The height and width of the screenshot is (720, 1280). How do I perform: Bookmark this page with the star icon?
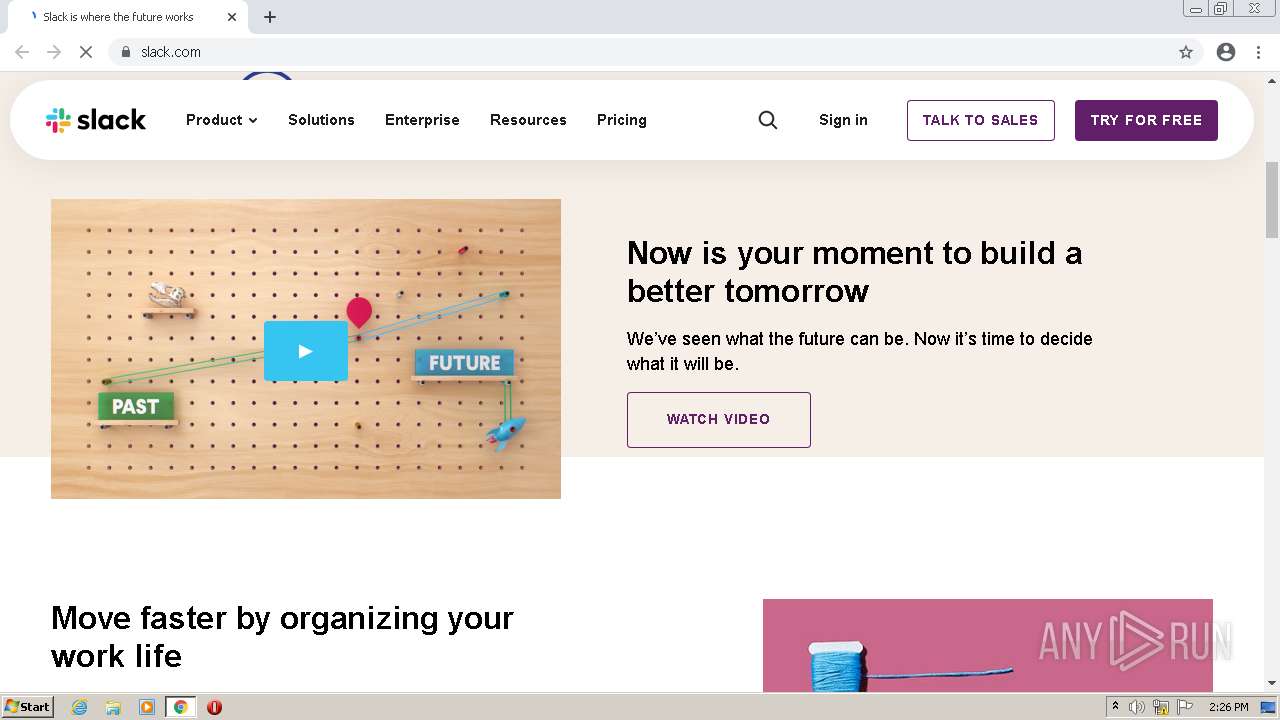1186,52
